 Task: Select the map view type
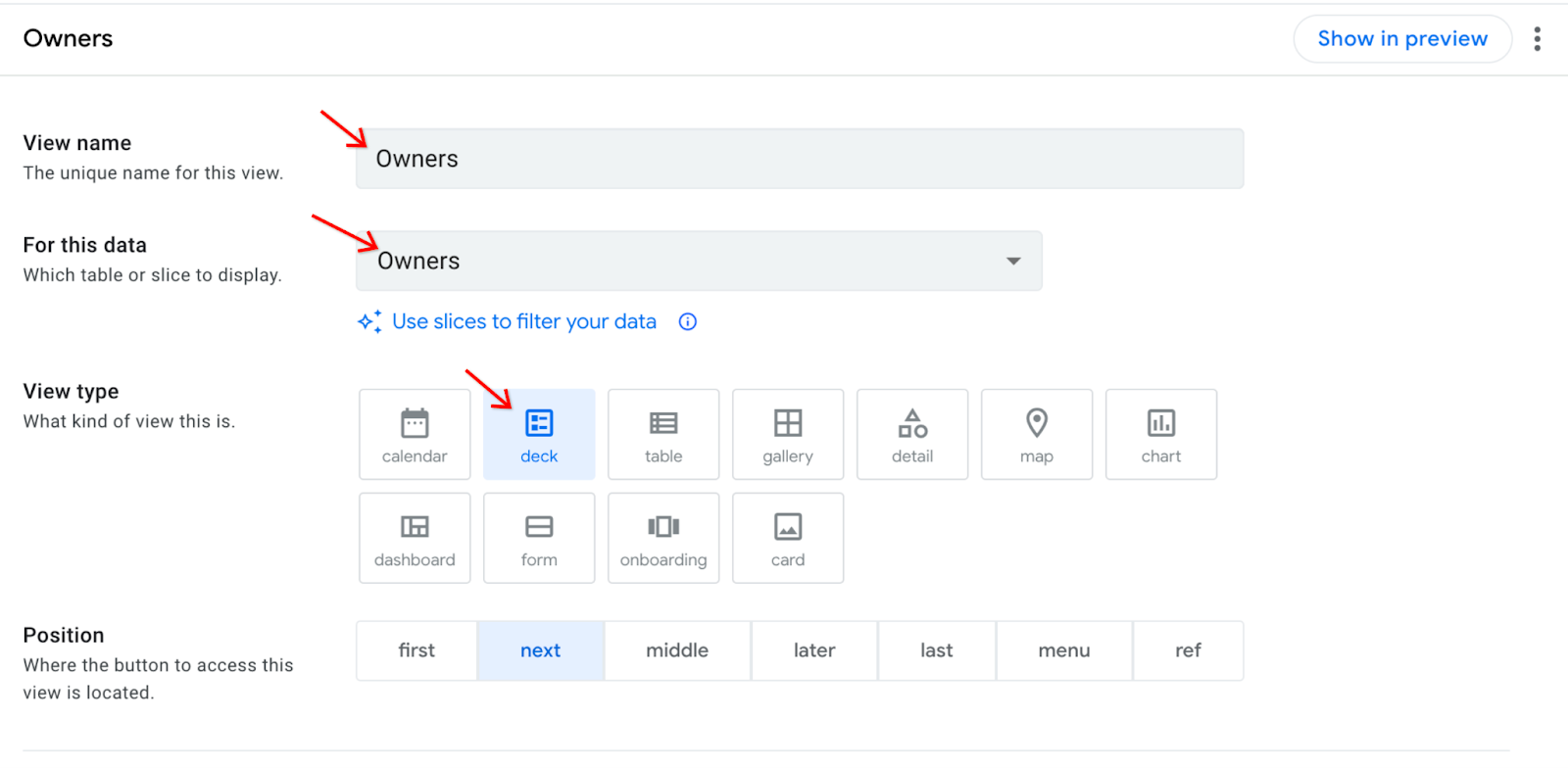tap(1037, 434)
